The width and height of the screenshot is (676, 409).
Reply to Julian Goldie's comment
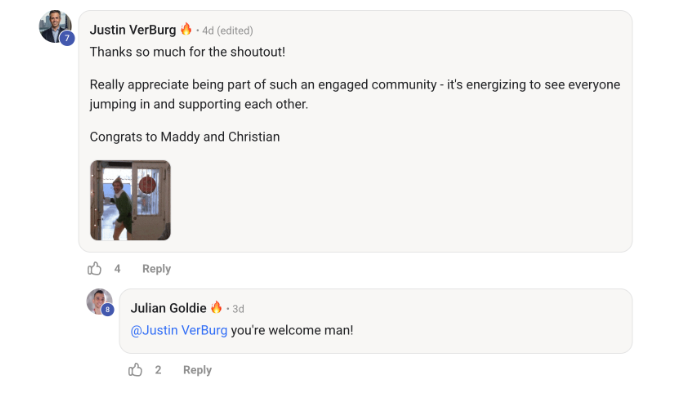197,370
